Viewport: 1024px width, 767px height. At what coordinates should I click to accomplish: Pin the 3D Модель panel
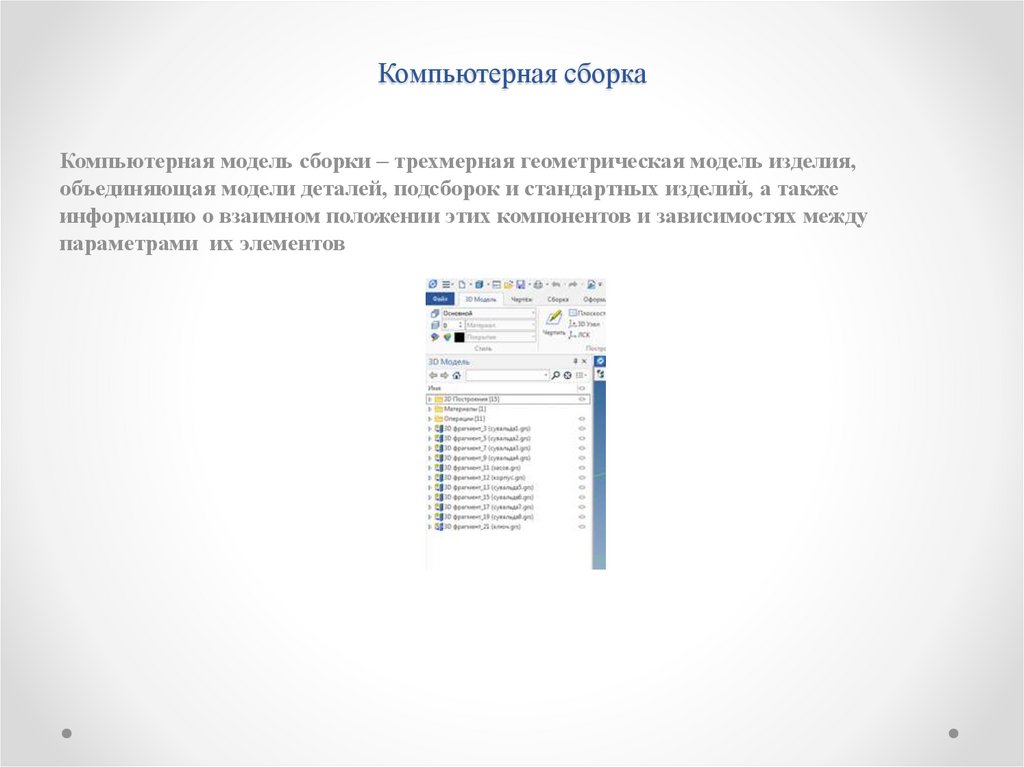pyautogui.click(x=575, y=361)
